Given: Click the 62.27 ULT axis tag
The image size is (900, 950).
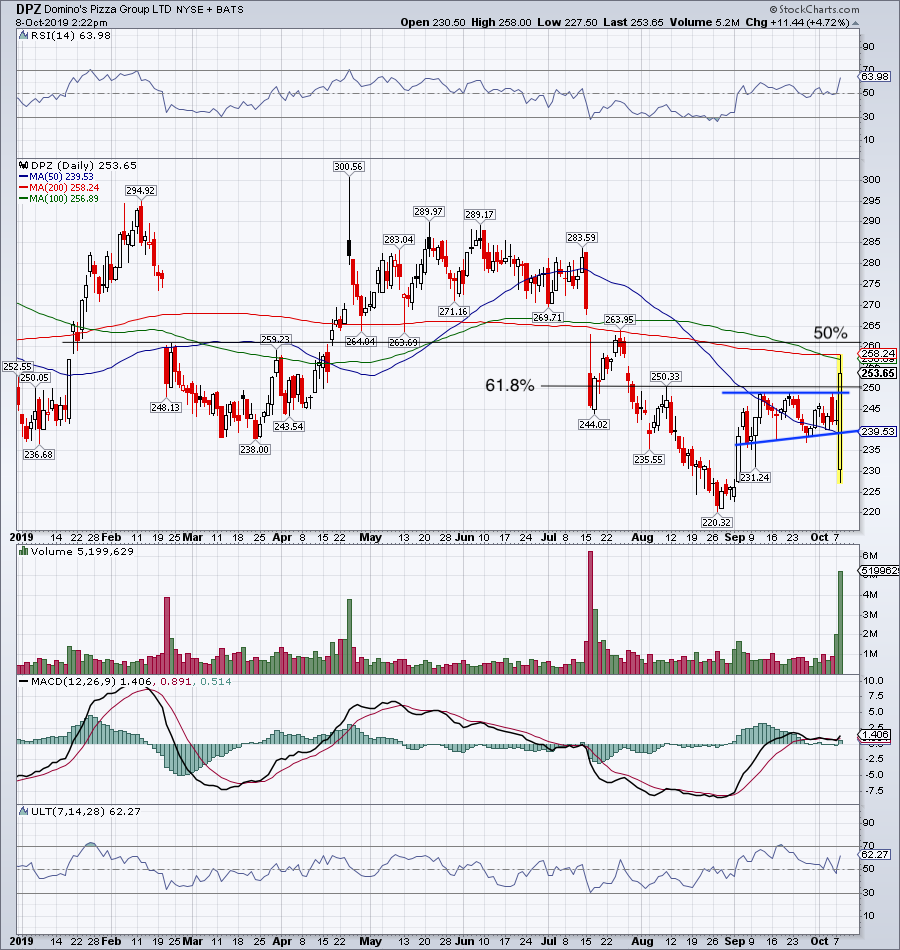Looking at the screenshot, I should (x=875, y=854).
